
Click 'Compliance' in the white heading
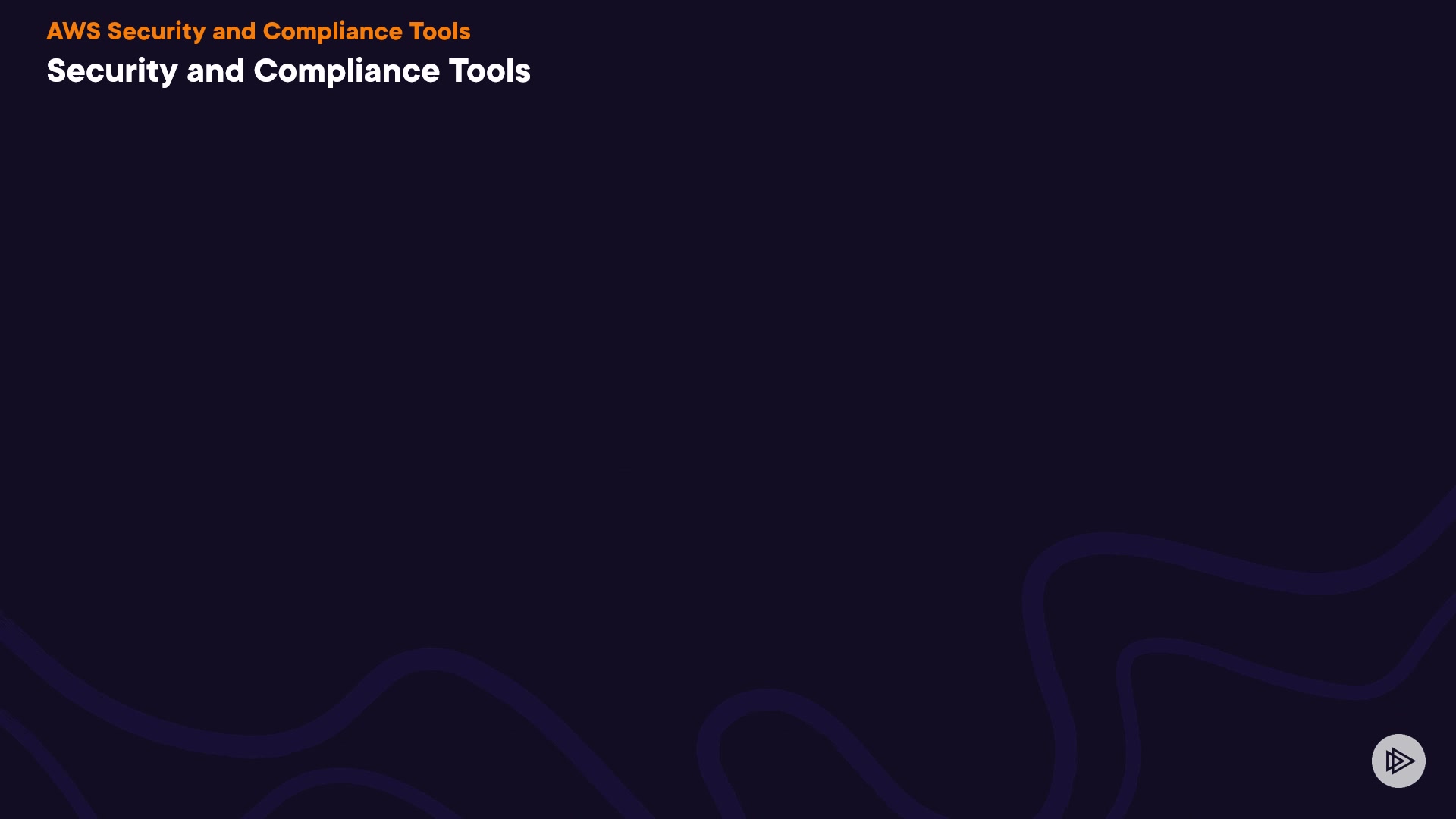(347, 71)
